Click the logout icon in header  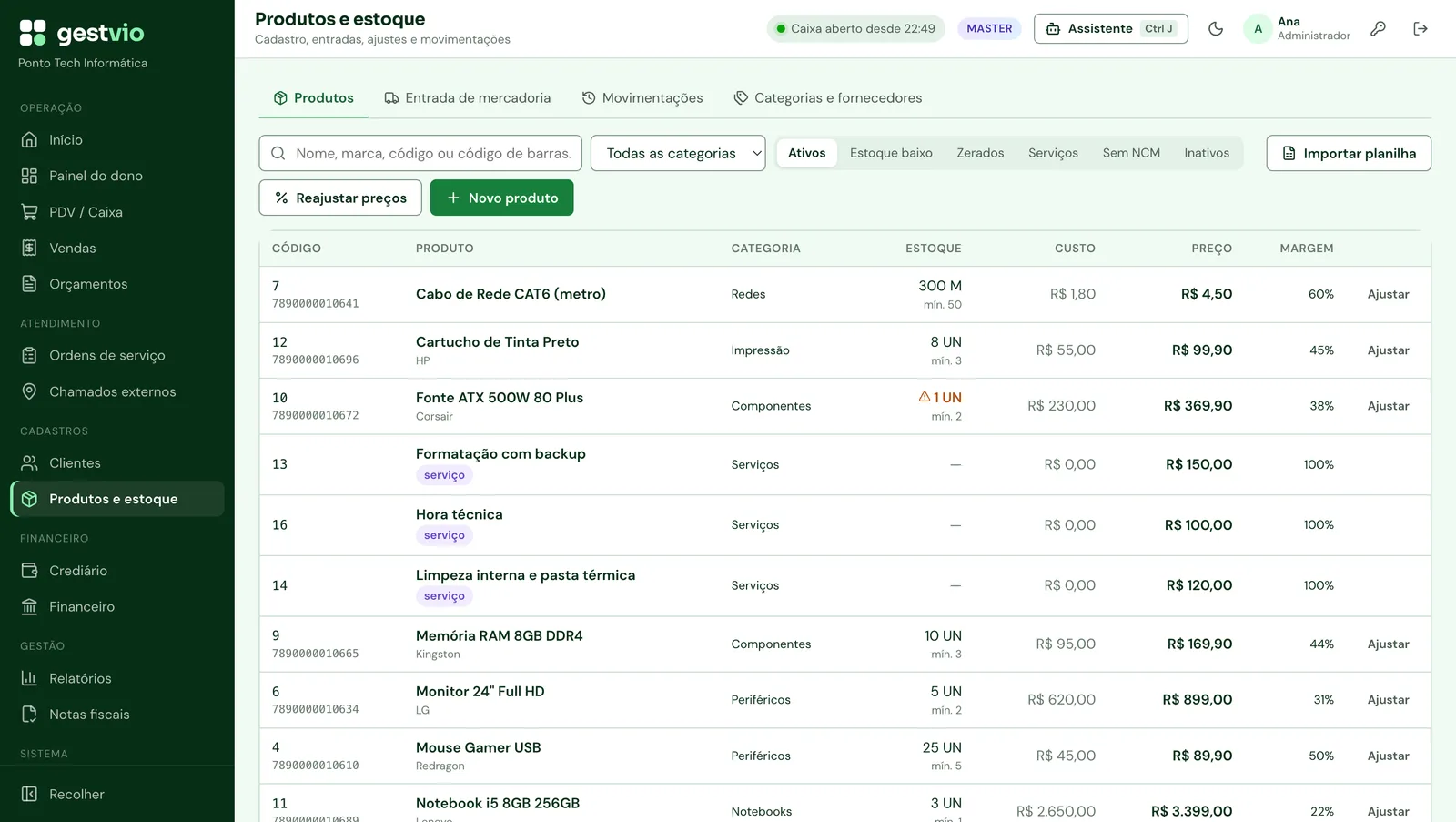tap(1420, 28)
